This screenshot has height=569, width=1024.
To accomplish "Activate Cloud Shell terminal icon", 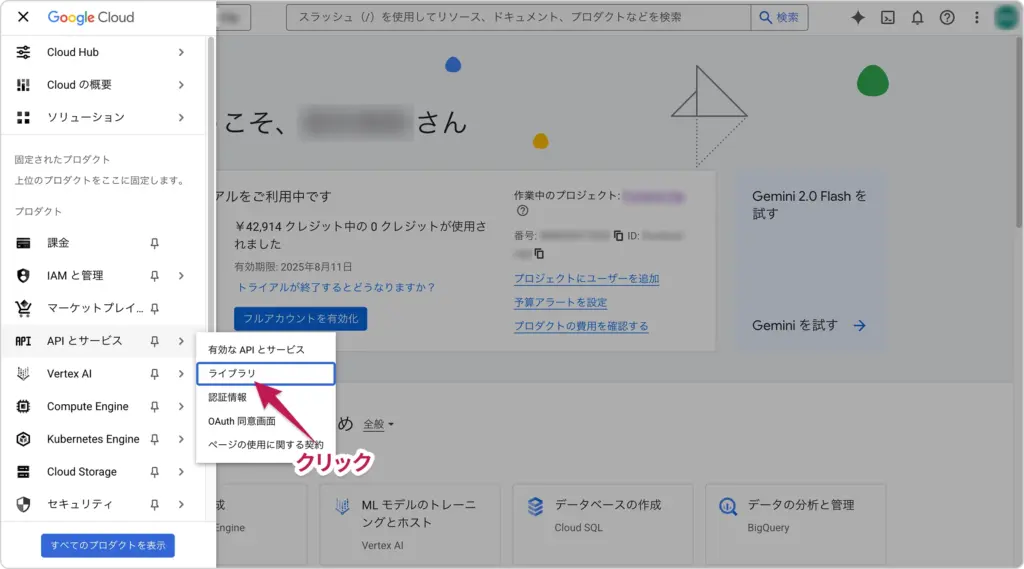I will tap(888, 18).
